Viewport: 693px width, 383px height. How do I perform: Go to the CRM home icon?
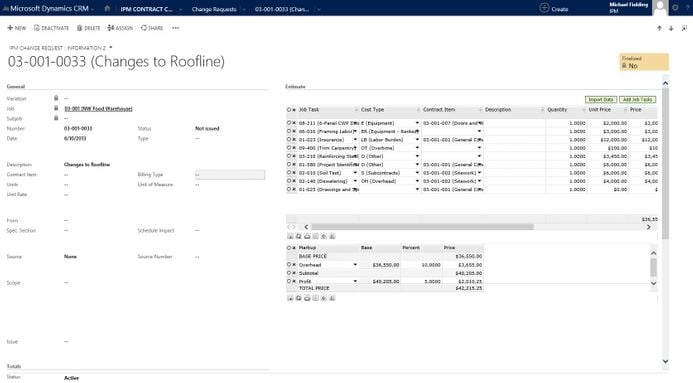pyautogui.click(x=107, y=8)
